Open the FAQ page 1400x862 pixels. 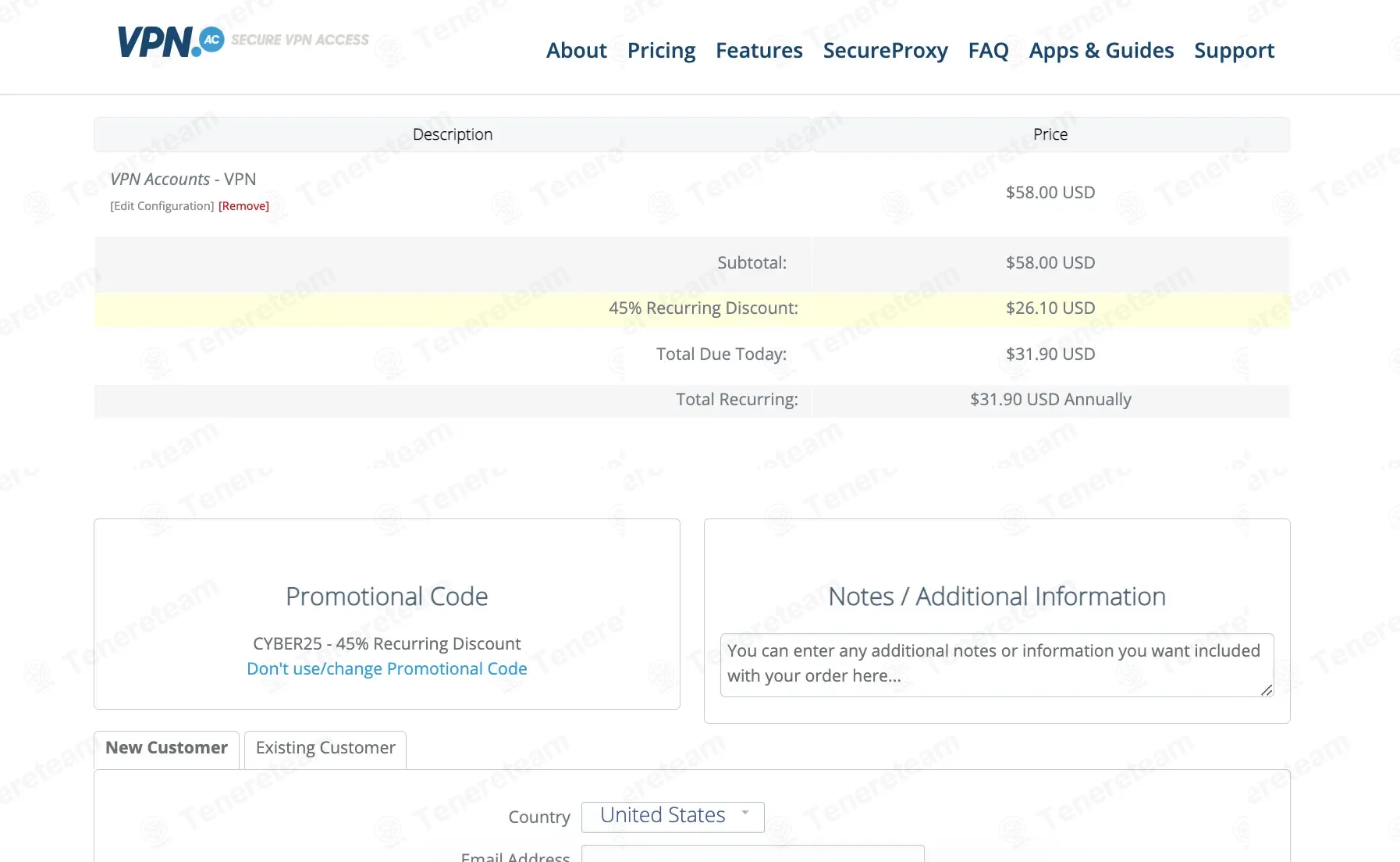pyautogui.click(x=988, y=51)
